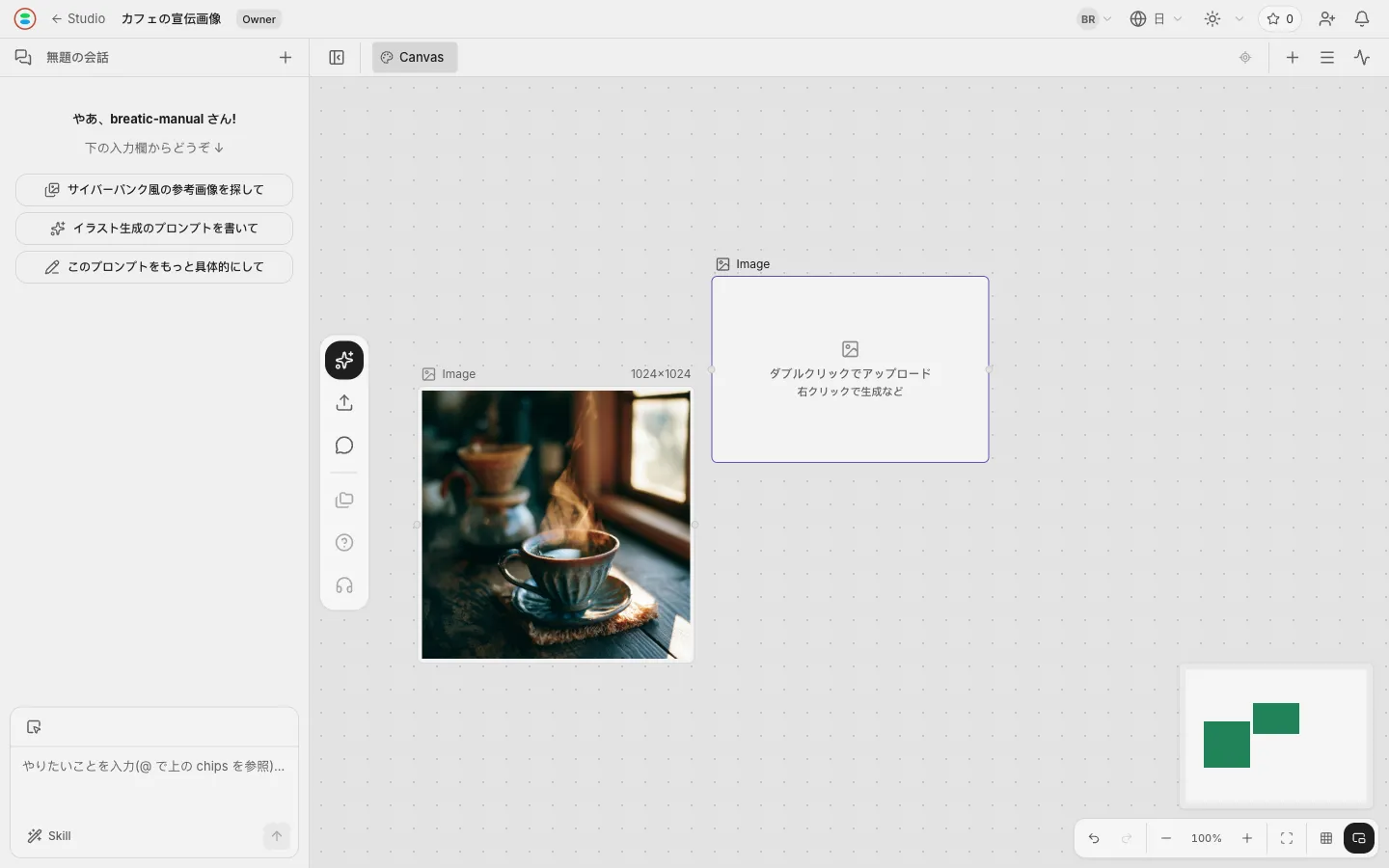Image resolution: width=1389 pixels, height=868 pixels.
Task: Choose suggestion サイバーパンク風の参考画像を探して
Action: (x=154, y=190)
